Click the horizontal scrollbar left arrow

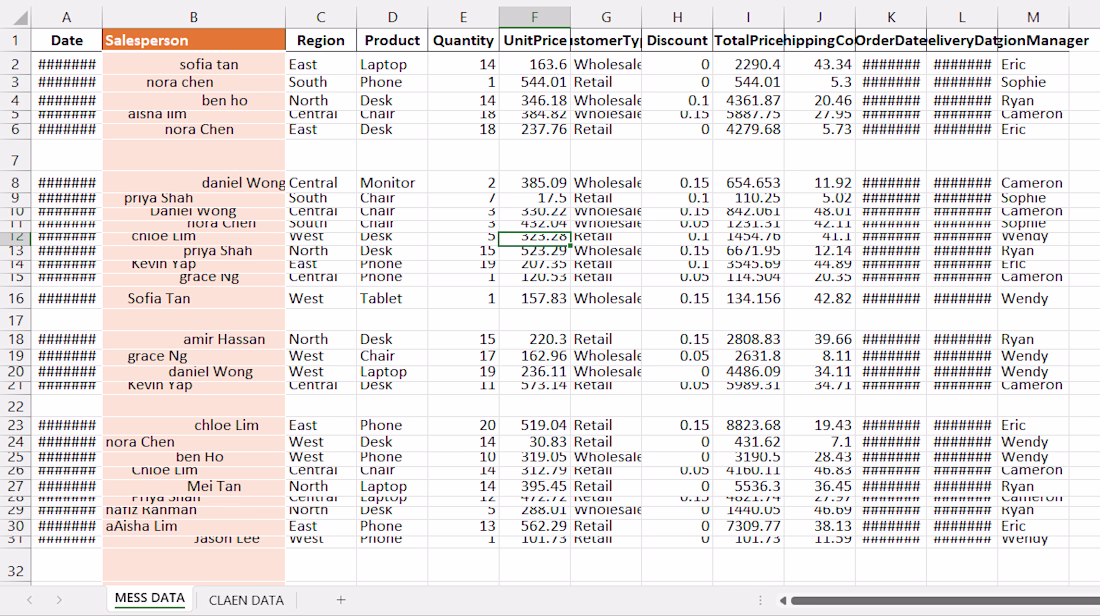tap(783, 600)
